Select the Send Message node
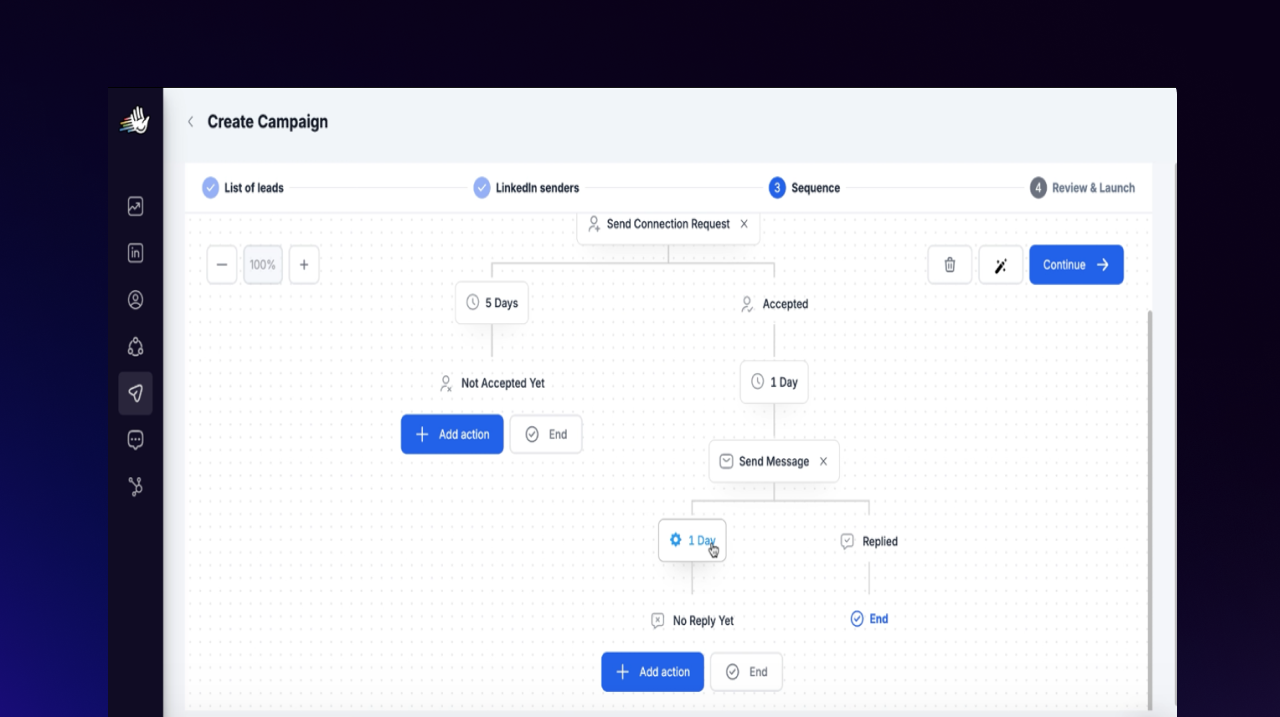Screen dimensions: 1280x717 774,461
